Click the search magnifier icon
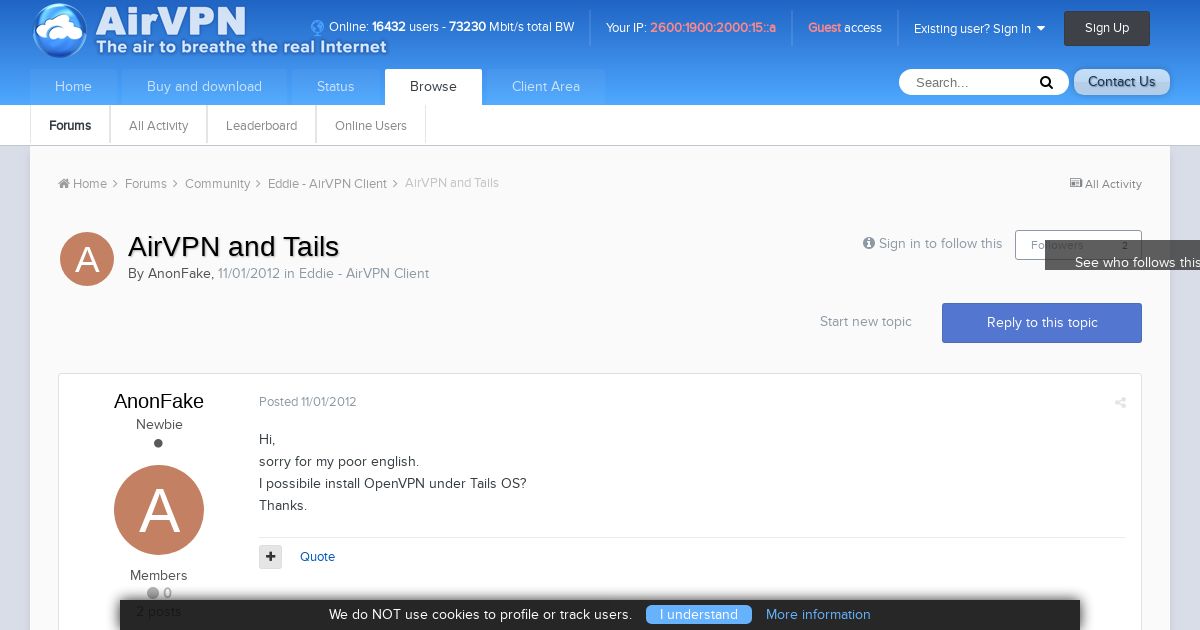 (x=1046, y=83)
